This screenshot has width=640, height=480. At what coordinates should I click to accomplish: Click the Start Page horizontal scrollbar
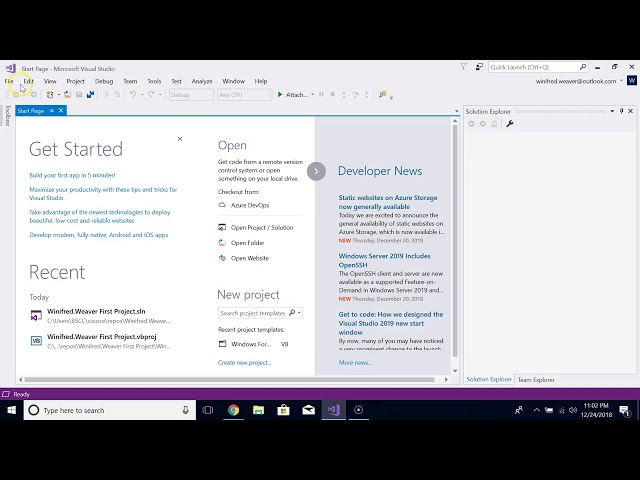coord(229,380)
